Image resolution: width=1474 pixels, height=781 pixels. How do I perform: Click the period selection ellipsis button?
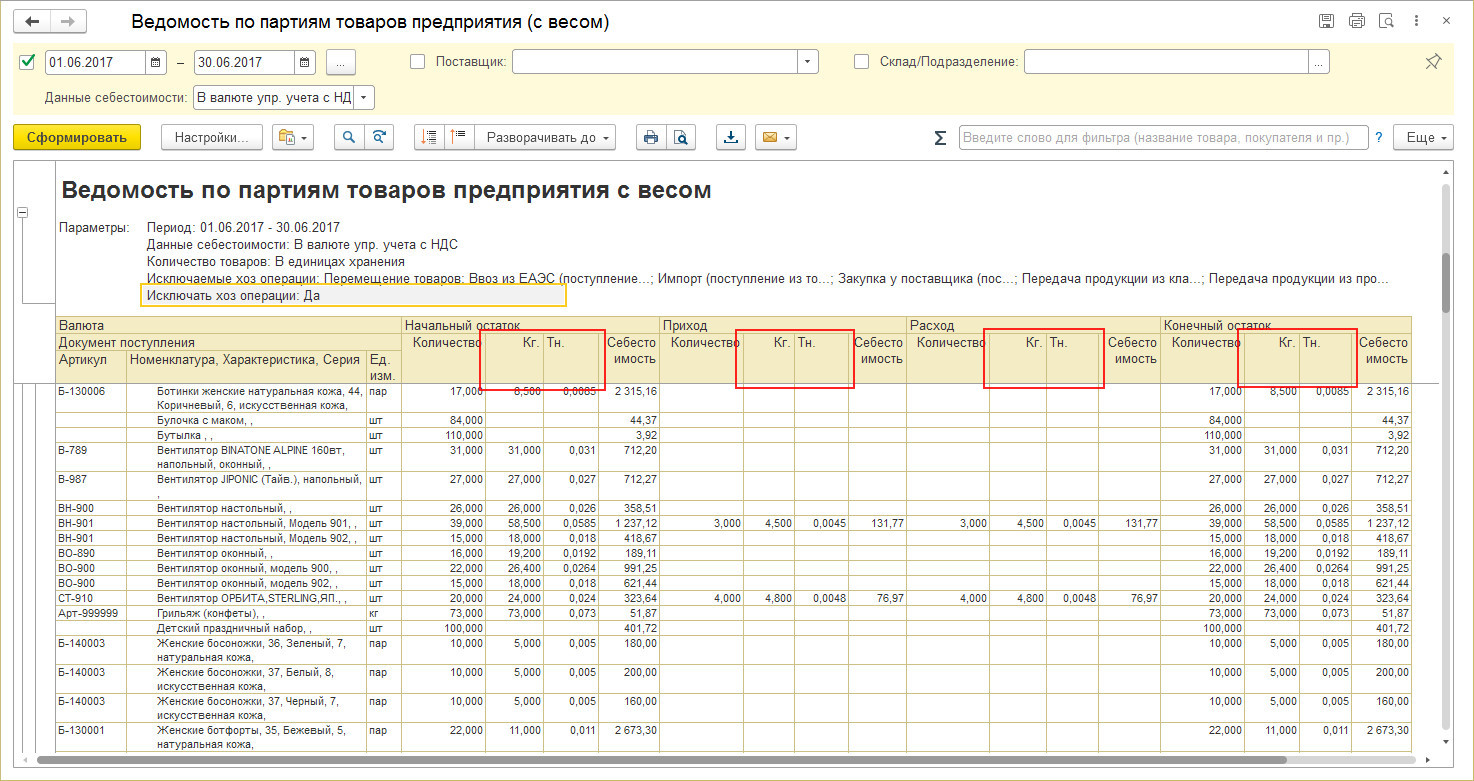(x=341, y=62)
